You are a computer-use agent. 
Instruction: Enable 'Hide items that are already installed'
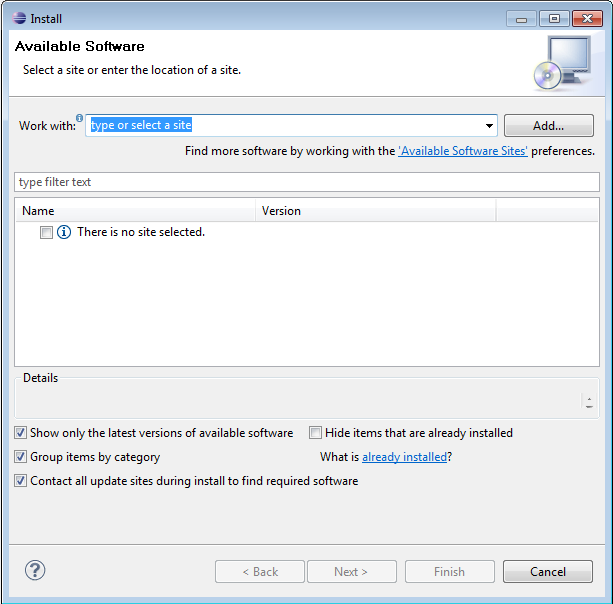click(x=316, y=433)
